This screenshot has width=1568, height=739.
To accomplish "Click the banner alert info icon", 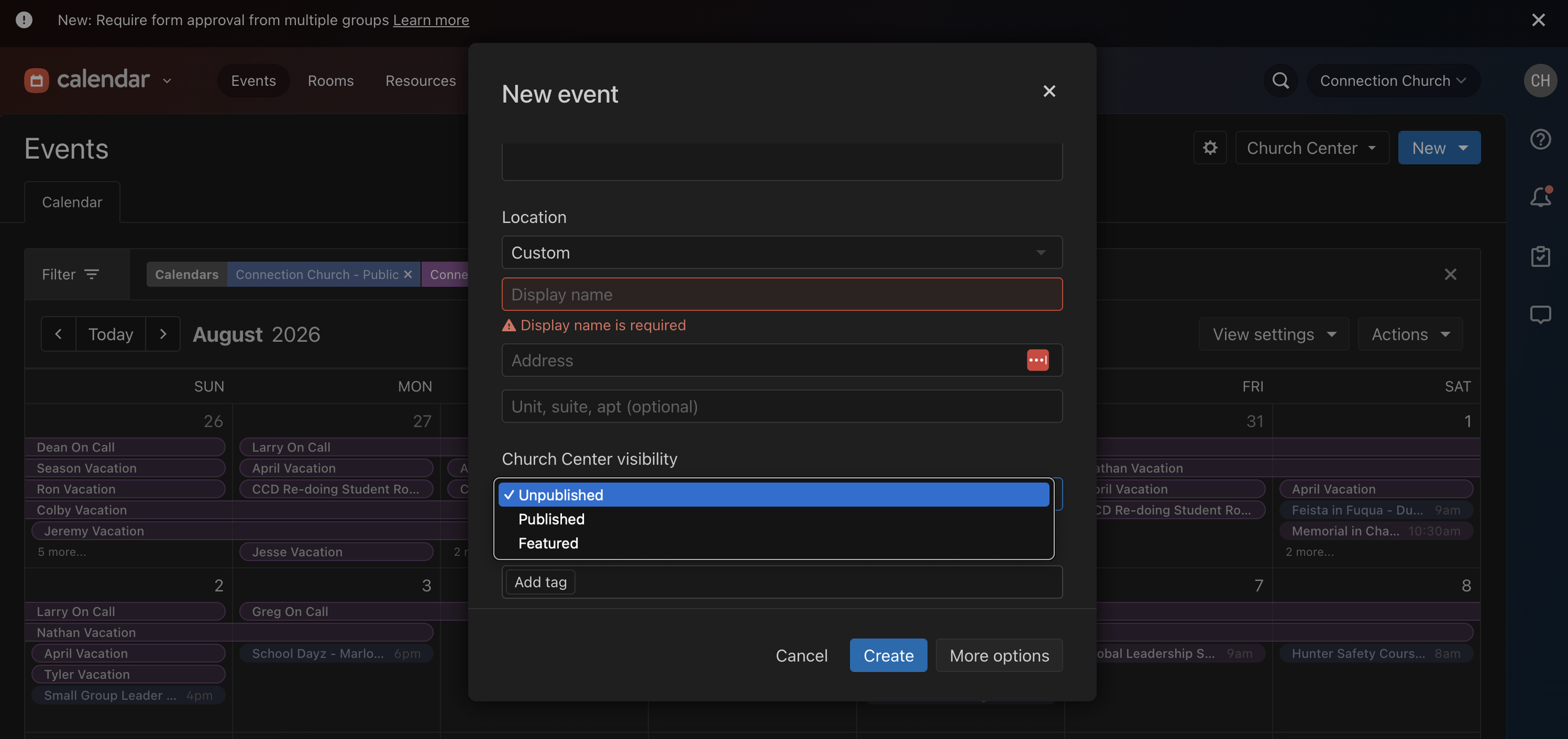I will (24, 20).
